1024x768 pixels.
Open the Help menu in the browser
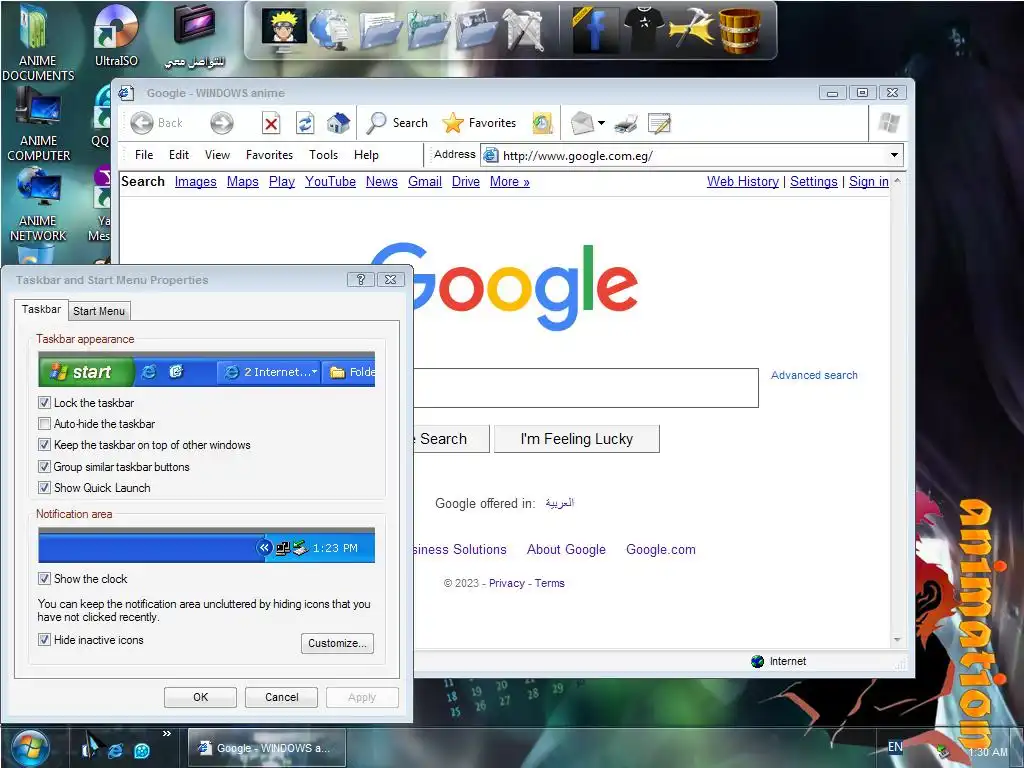pyautogui.click(x=366, y=155)
